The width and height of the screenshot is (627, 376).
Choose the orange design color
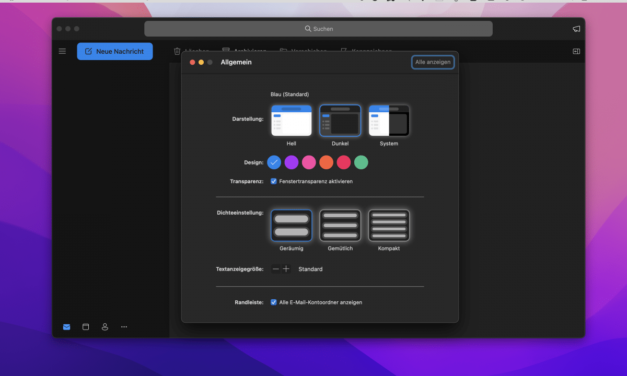click(326, 162)
